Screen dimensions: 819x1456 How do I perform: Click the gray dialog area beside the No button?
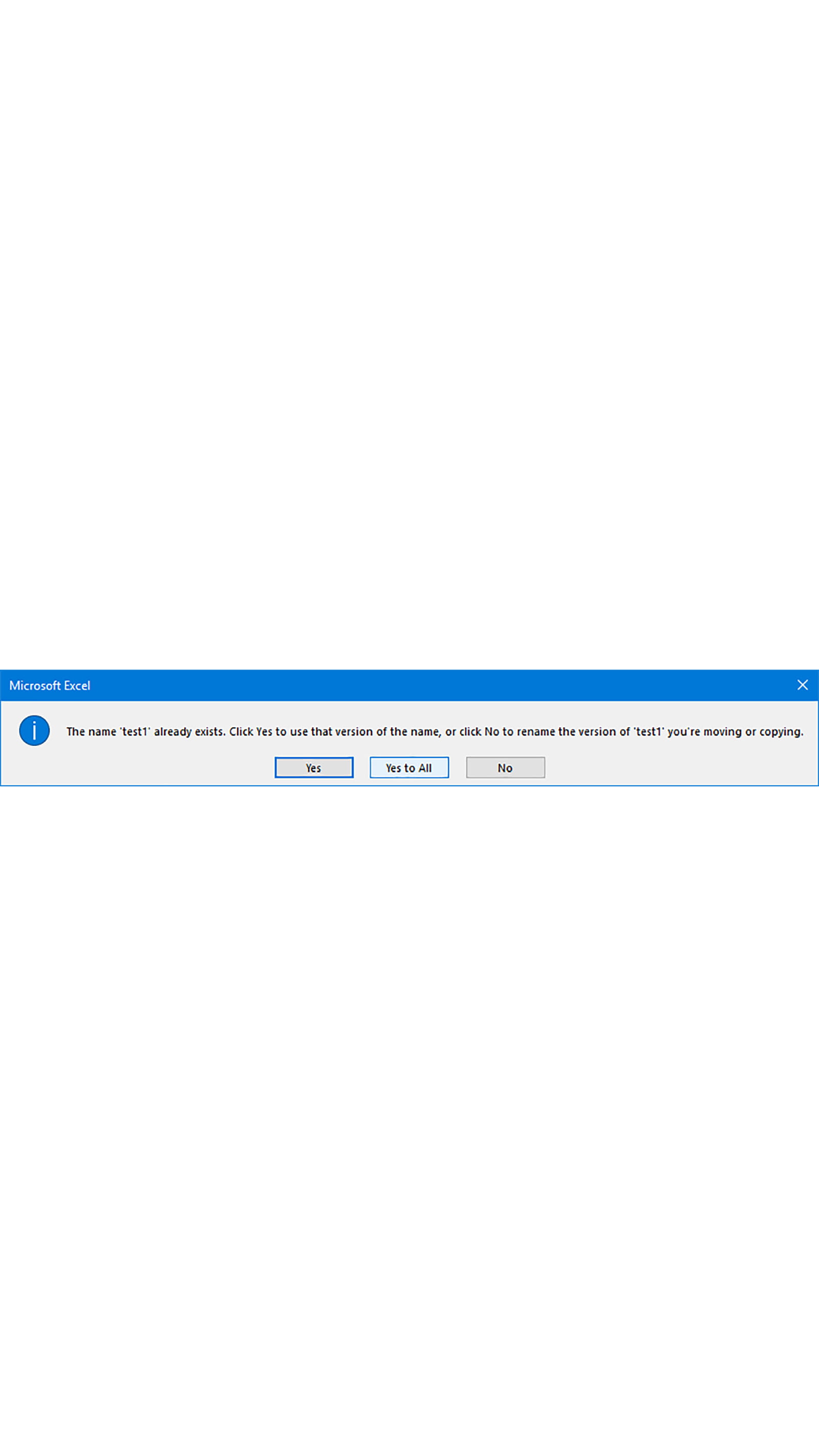coord(678,767)
